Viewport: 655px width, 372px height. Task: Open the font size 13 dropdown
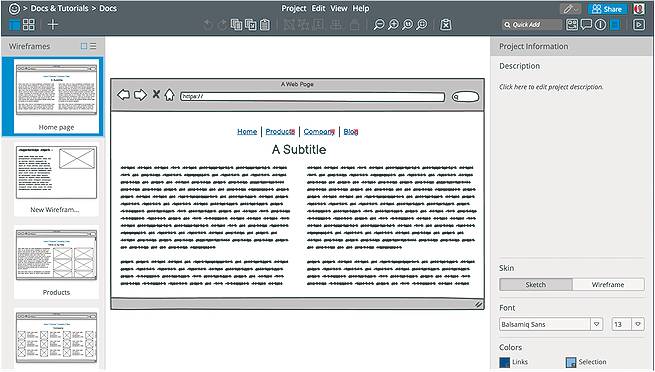(637, 324)
